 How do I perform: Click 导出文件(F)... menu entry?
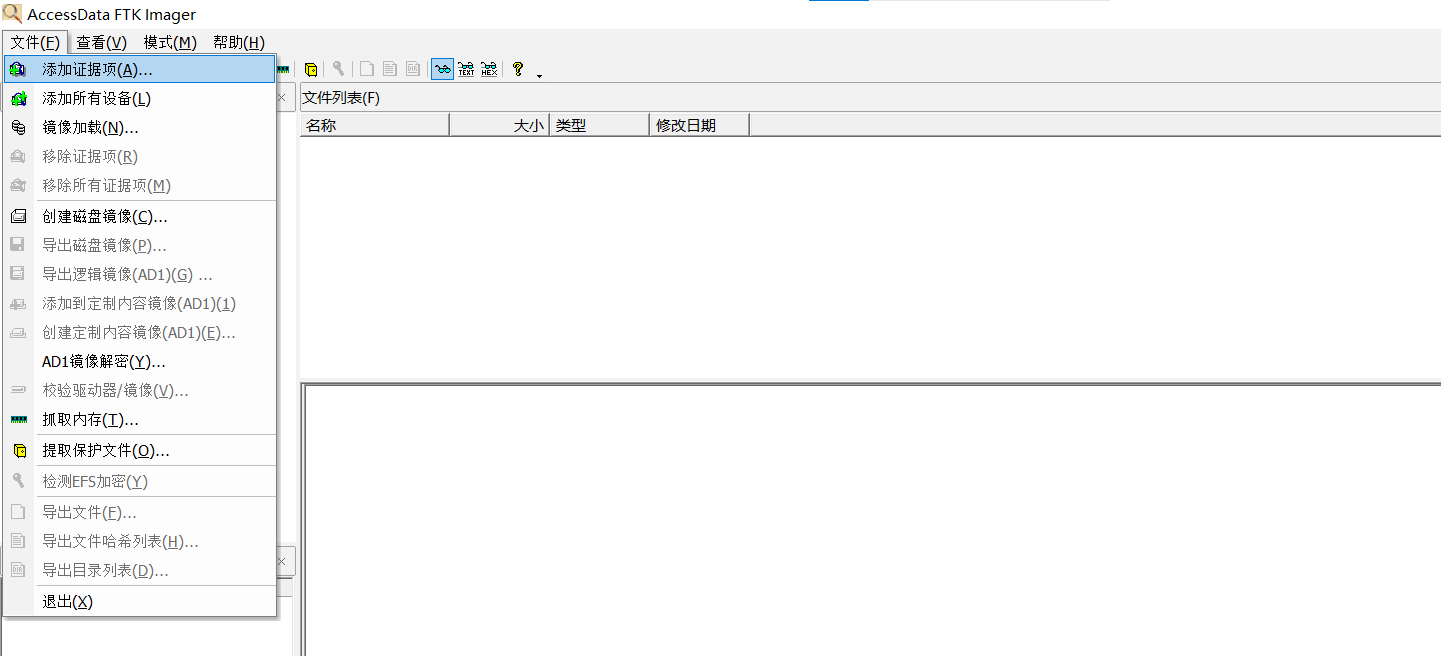pyautogui.click(x=139, y=512)
